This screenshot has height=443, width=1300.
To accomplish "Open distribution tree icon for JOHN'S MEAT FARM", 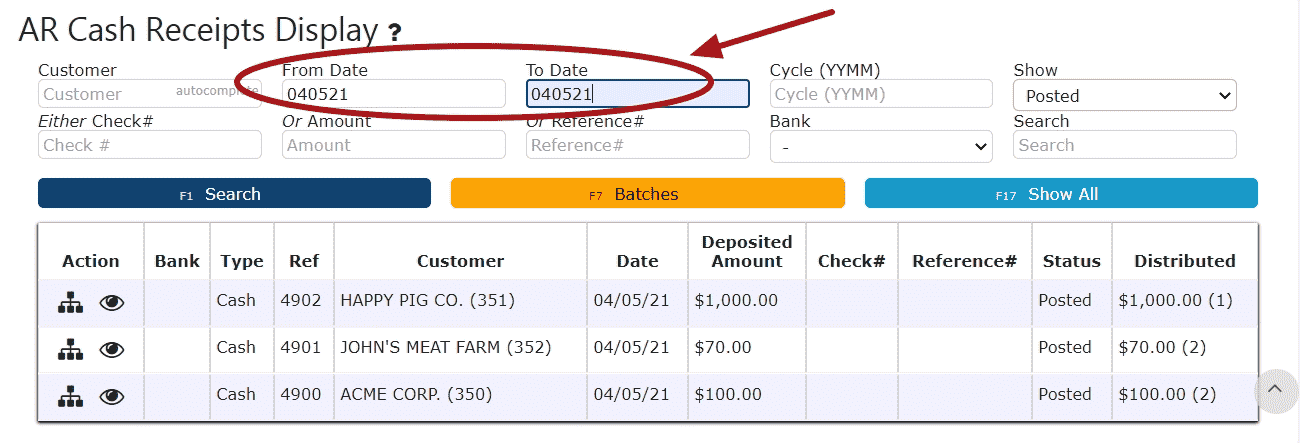I will [69, 348].
